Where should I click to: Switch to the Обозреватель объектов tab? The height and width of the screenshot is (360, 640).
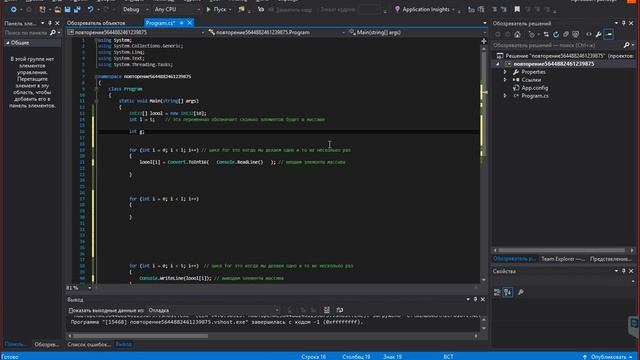96,23
